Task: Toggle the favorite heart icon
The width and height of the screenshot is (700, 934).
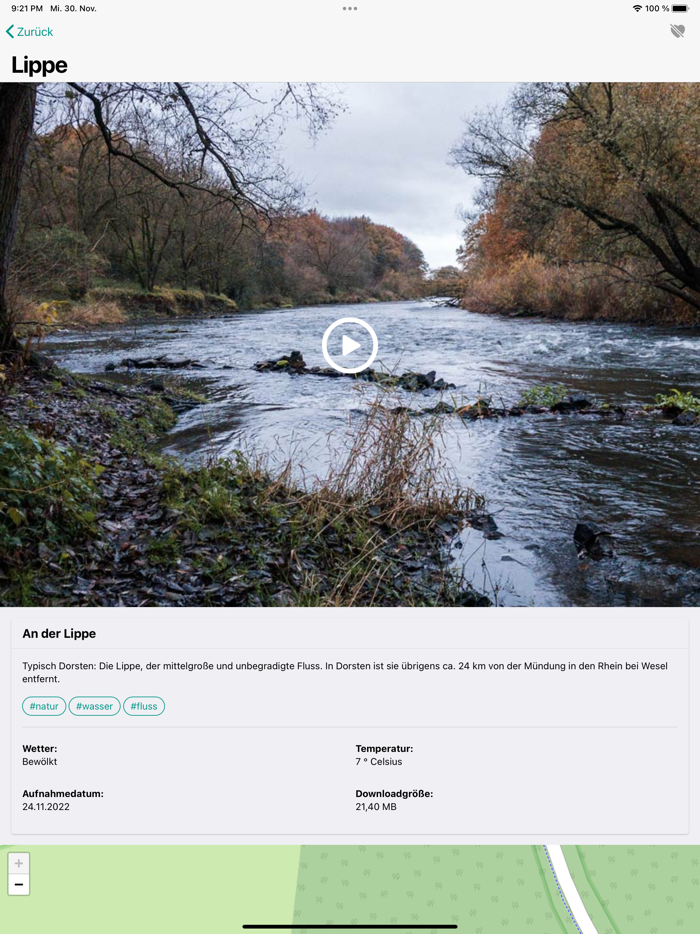Action: 677,31
